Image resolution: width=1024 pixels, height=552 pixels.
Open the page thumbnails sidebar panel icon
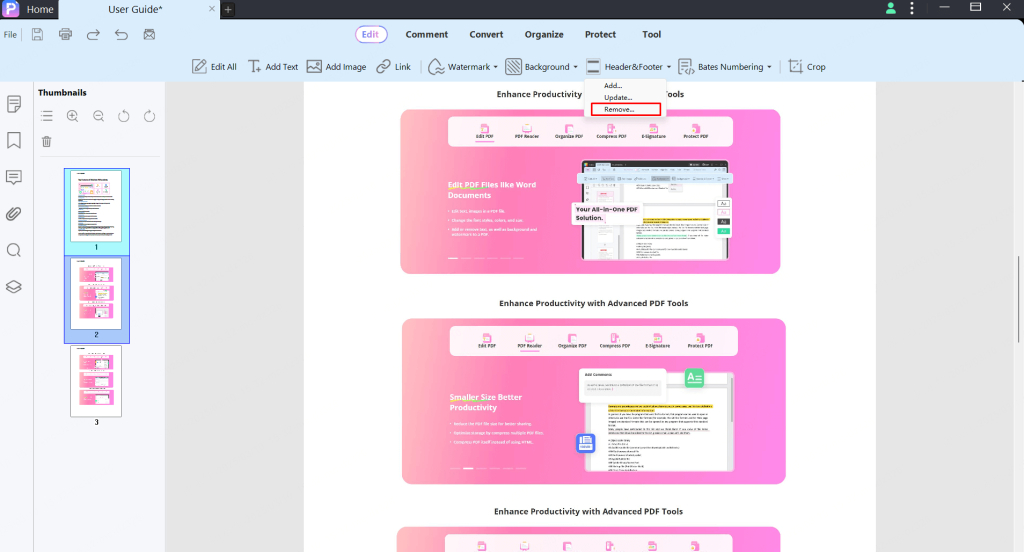click(14, 104)
